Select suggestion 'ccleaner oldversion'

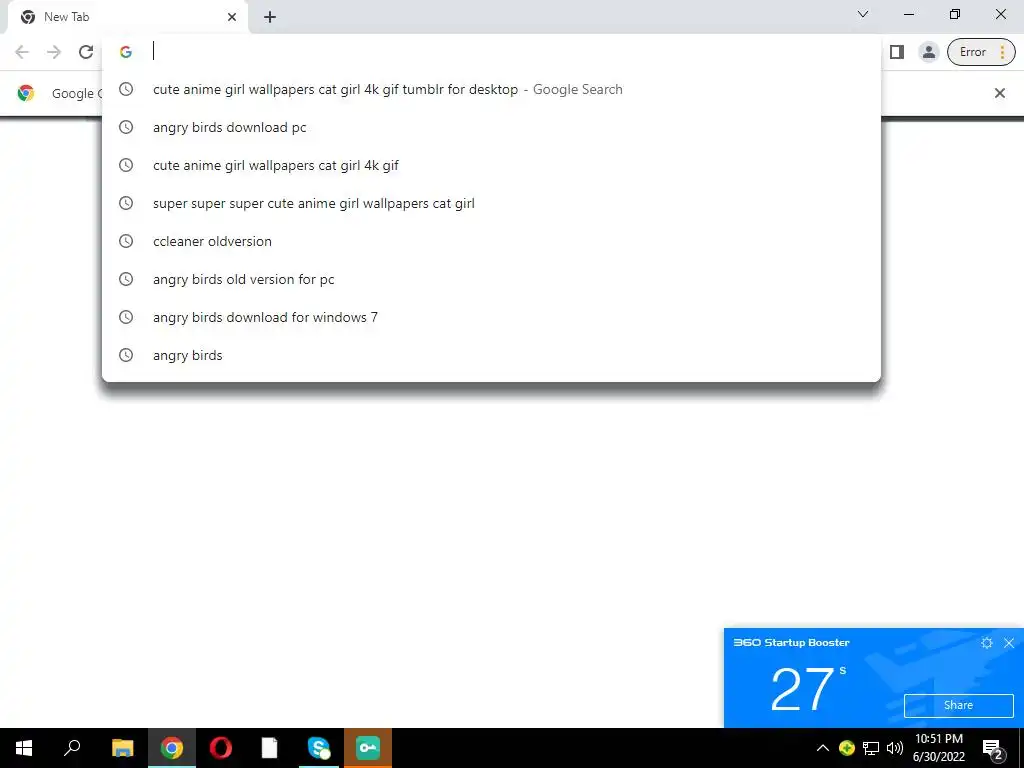coord(491,241)
